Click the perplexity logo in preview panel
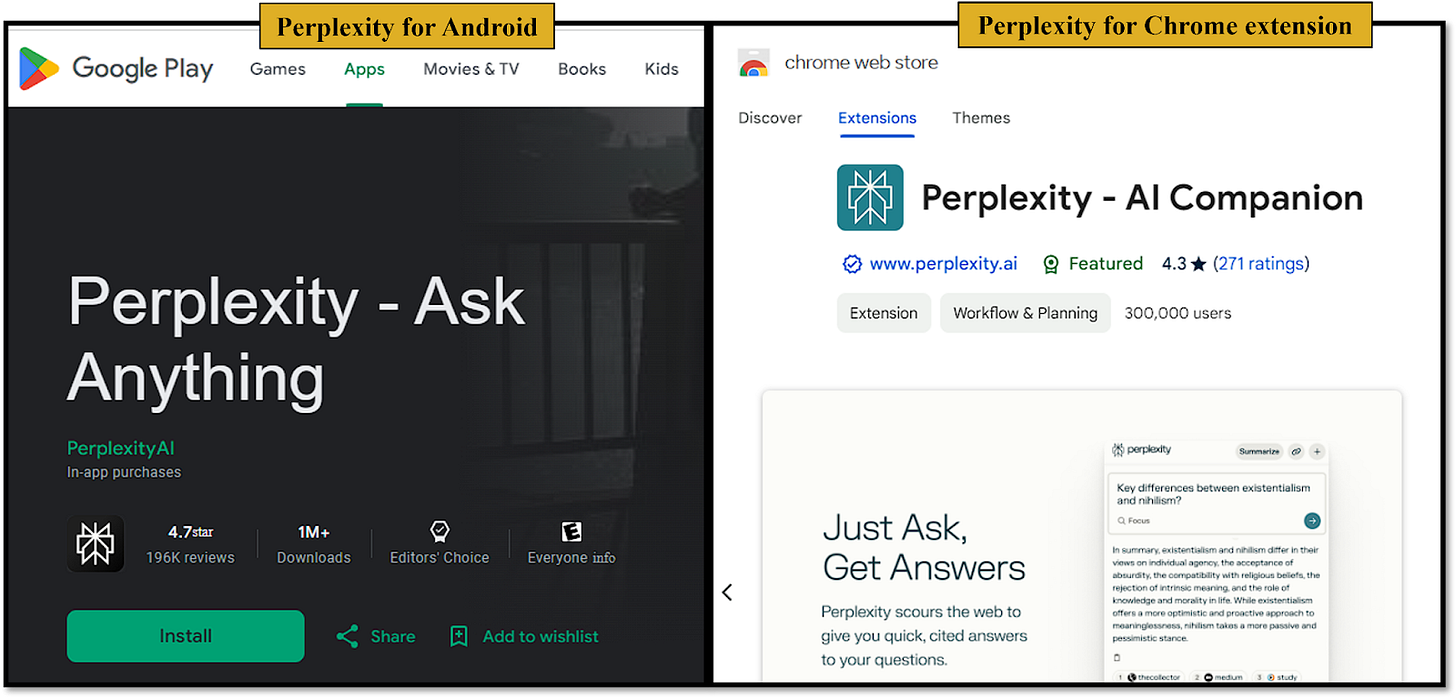Screen dimensions: 1456x698 (1142, 450)
